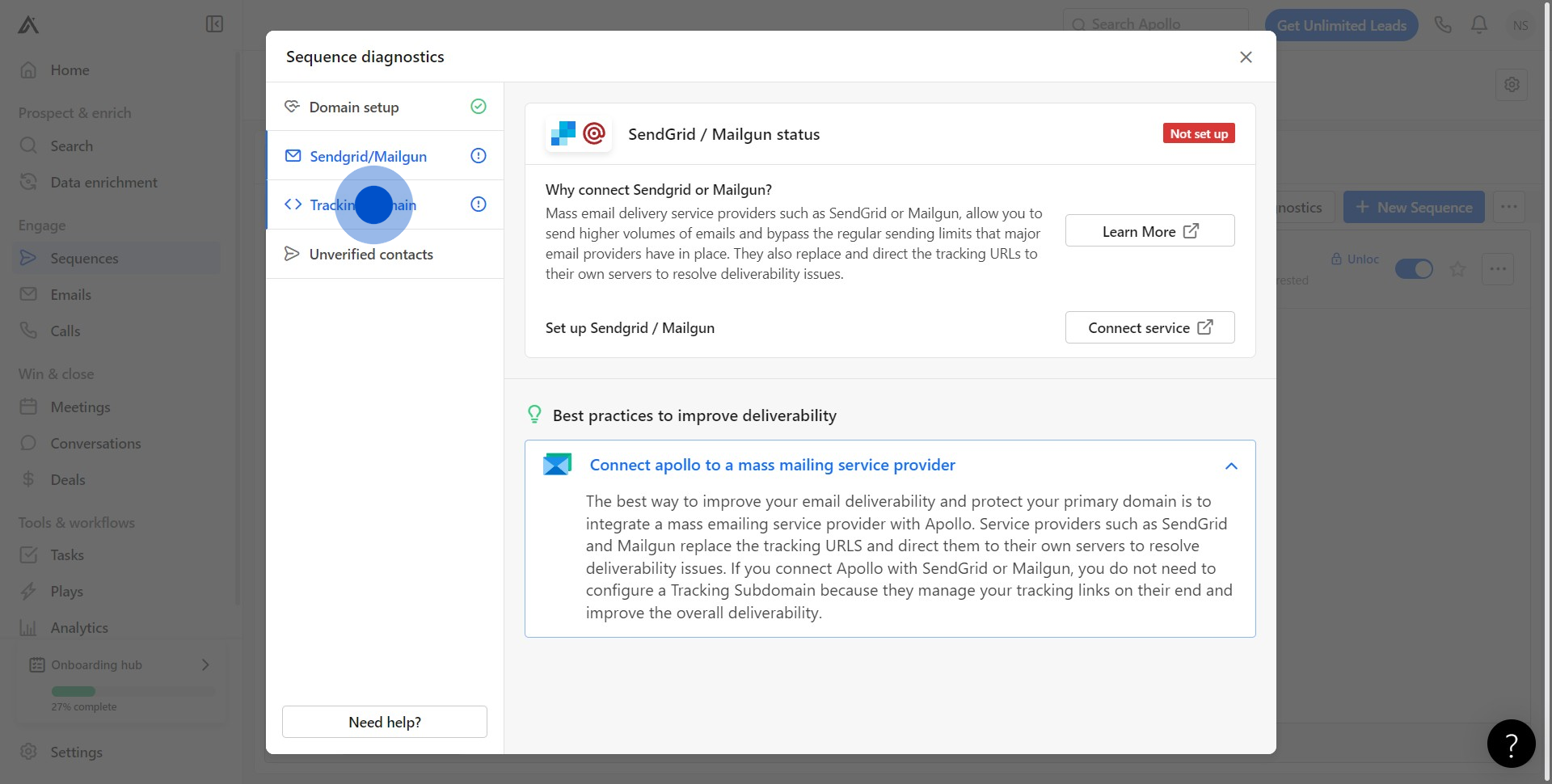Click the Connect service button
Screen dimensions: 1552x784
click(1149, 327)
